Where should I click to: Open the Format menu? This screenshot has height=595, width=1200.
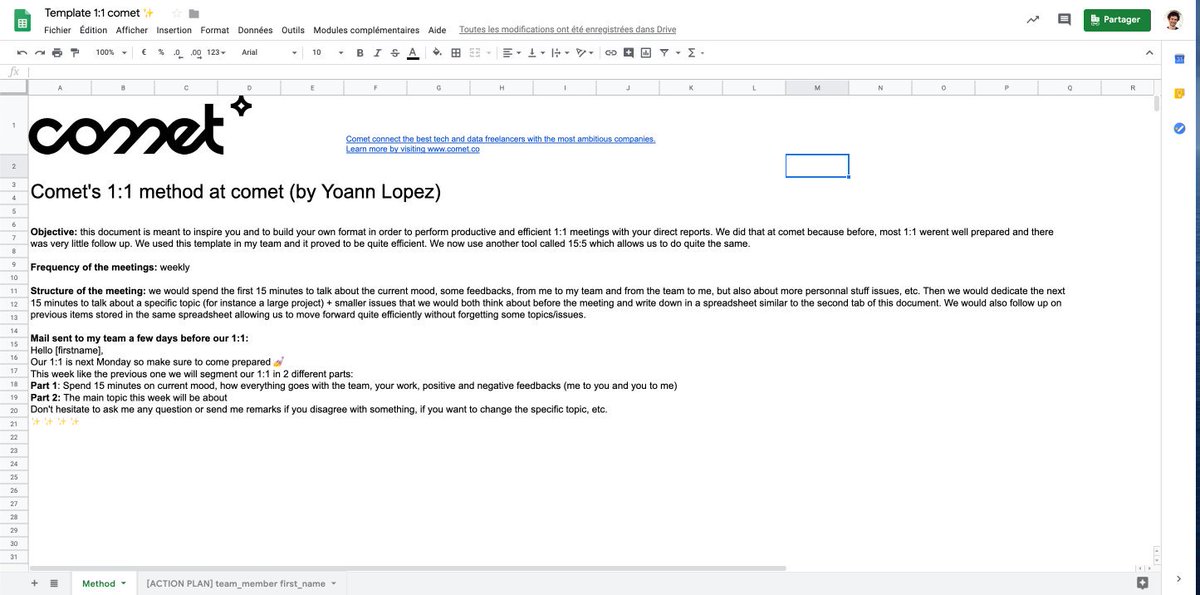215,30
